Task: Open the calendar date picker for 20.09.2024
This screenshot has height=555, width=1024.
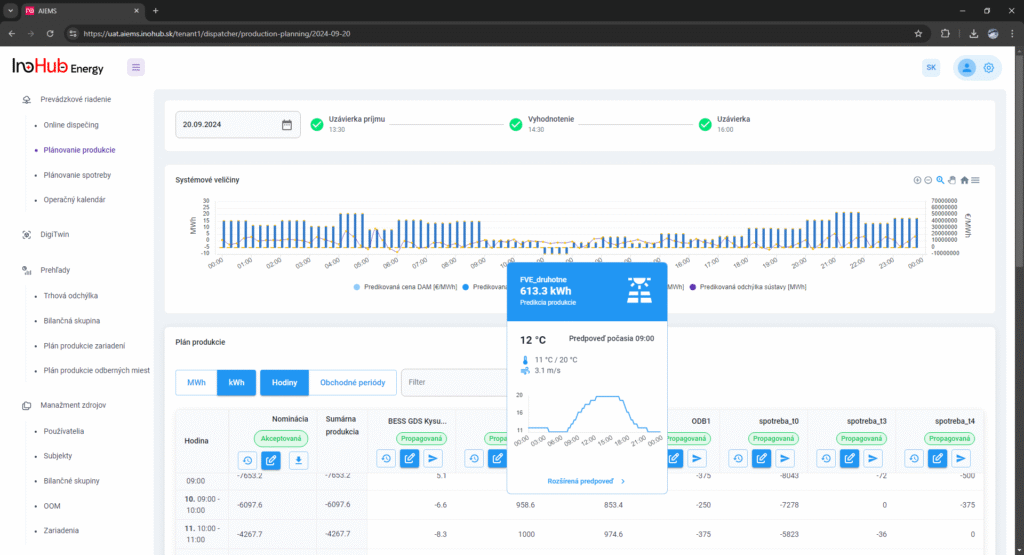Action: click(x=286, y=125)
